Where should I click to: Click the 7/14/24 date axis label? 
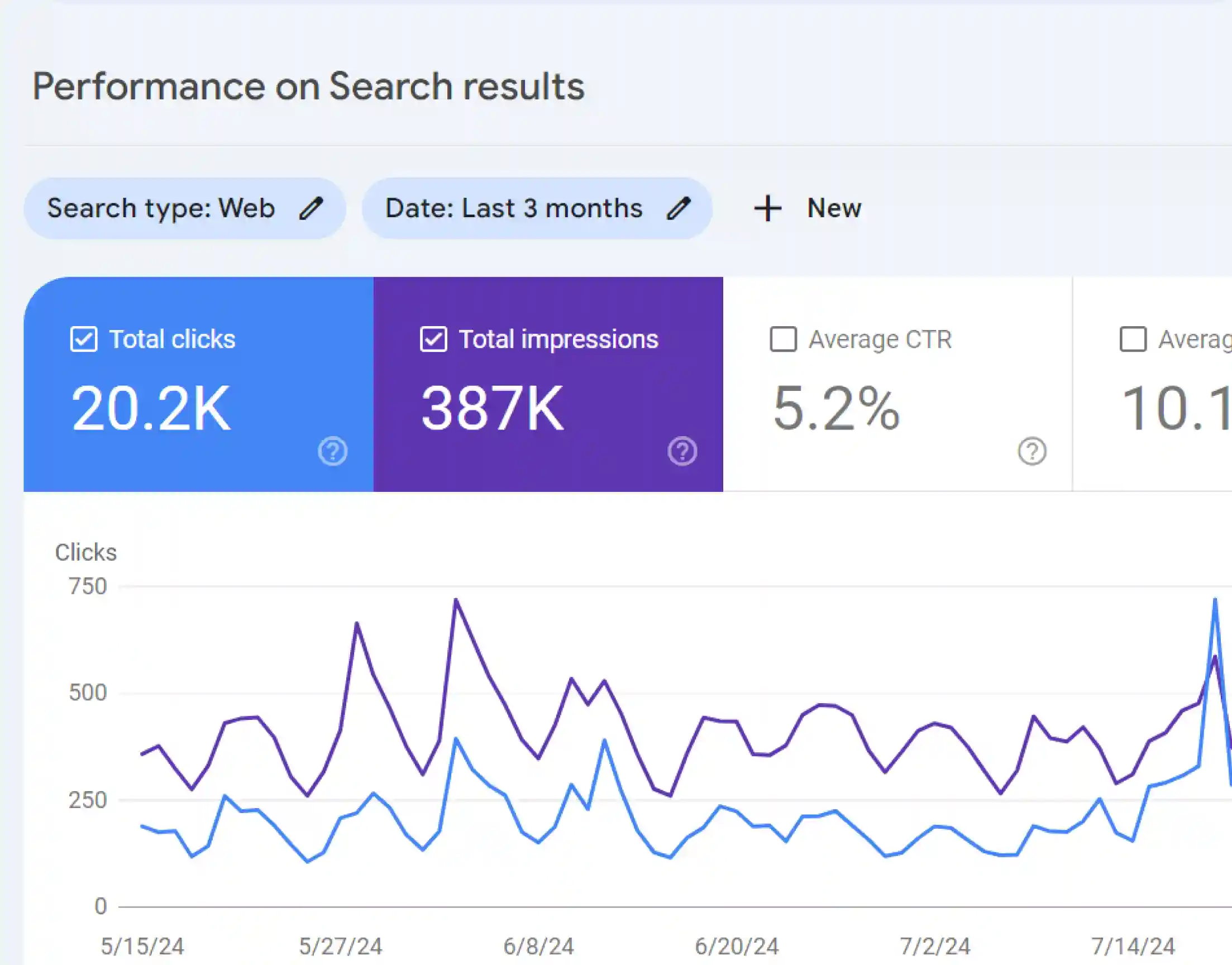[1133, 947]
